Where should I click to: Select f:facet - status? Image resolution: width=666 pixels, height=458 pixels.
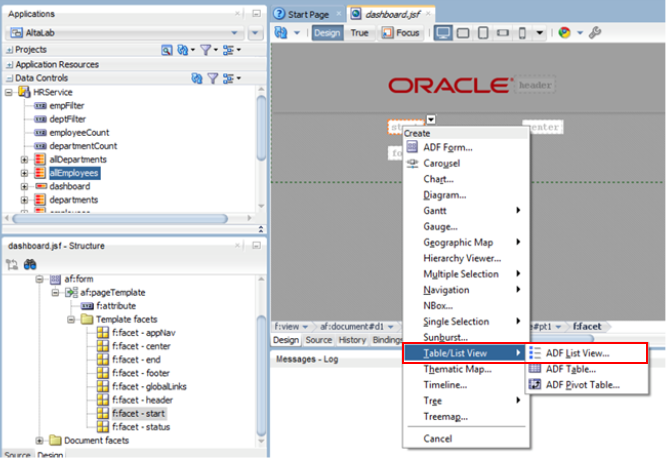click(x=141, y=427)
